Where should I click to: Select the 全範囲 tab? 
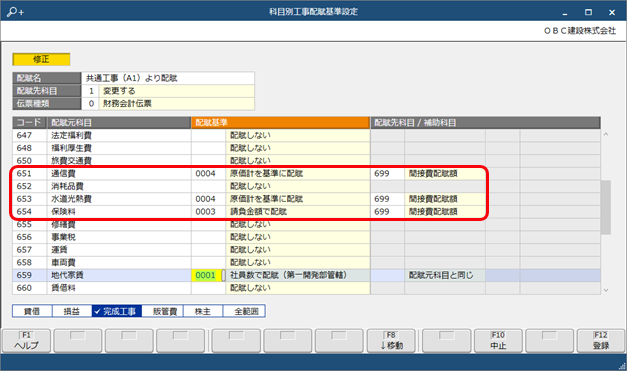pyautogui.click(x=244, y=311)
